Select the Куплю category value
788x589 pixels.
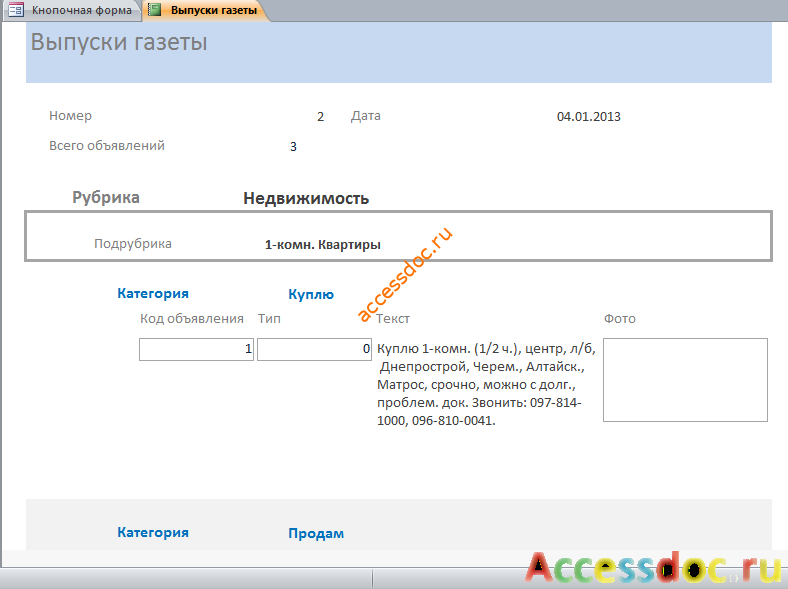[x=311, y=294]
